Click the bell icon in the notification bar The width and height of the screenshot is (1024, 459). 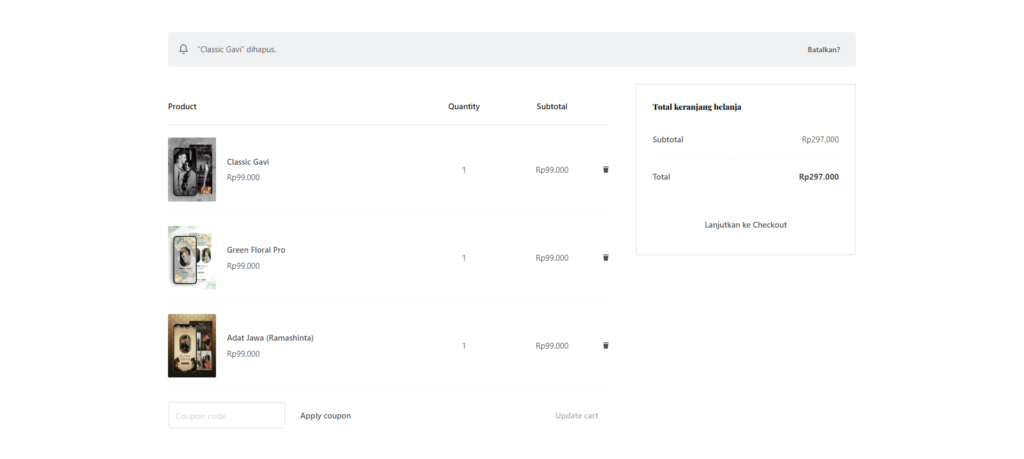pyautogui.click(x=183, y=49)
